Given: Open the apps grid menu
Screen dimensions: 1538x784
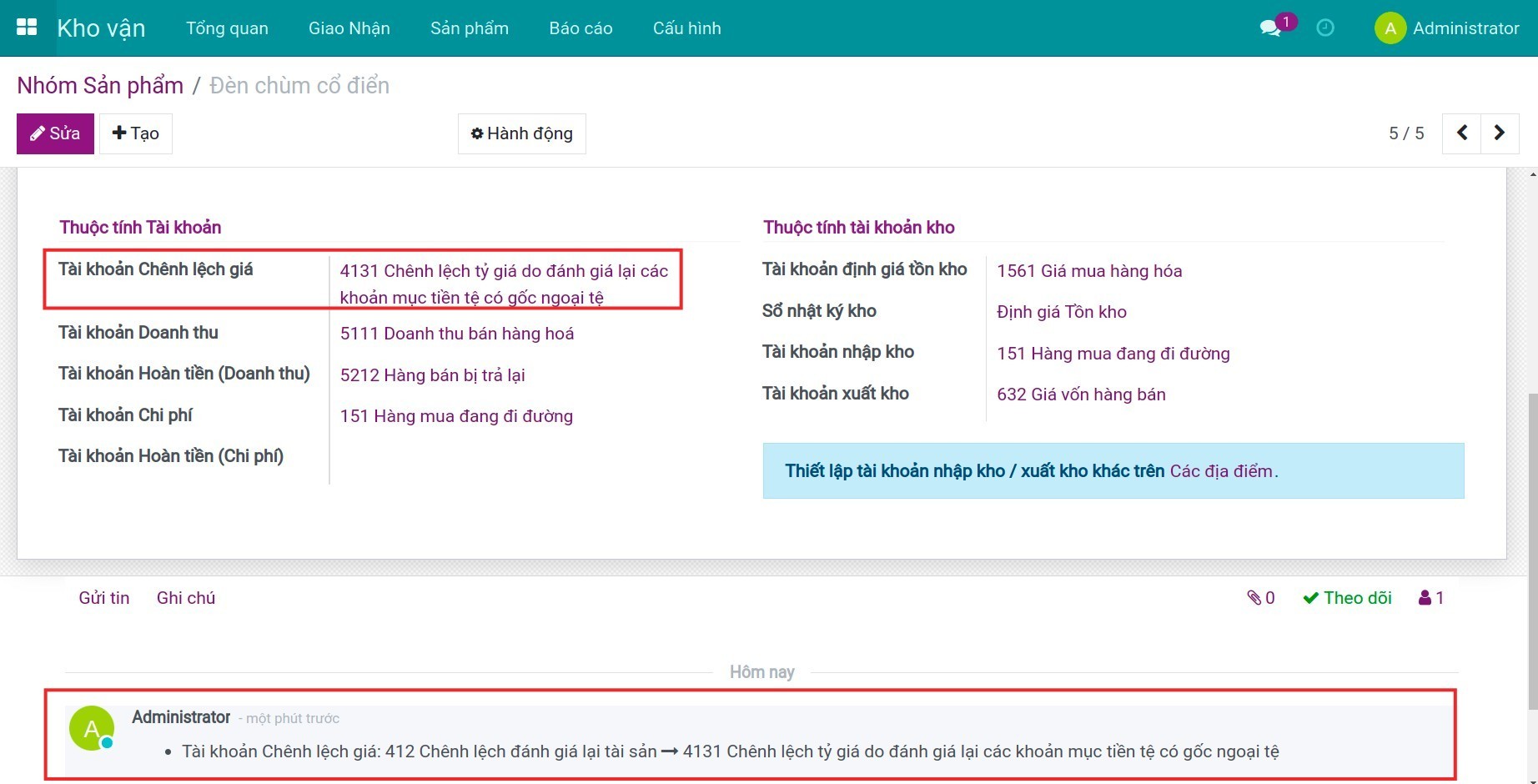Looking at the screenshot, I should pyautogui.click(x=27, y=26).
